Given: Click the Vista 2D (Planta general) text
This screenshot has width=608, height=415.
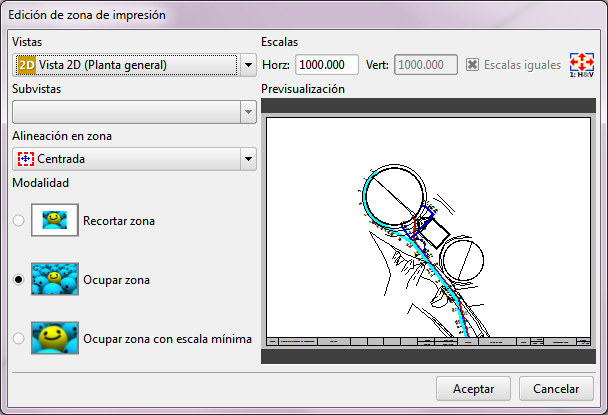Looking at the screenshot, I should point(103,66).
